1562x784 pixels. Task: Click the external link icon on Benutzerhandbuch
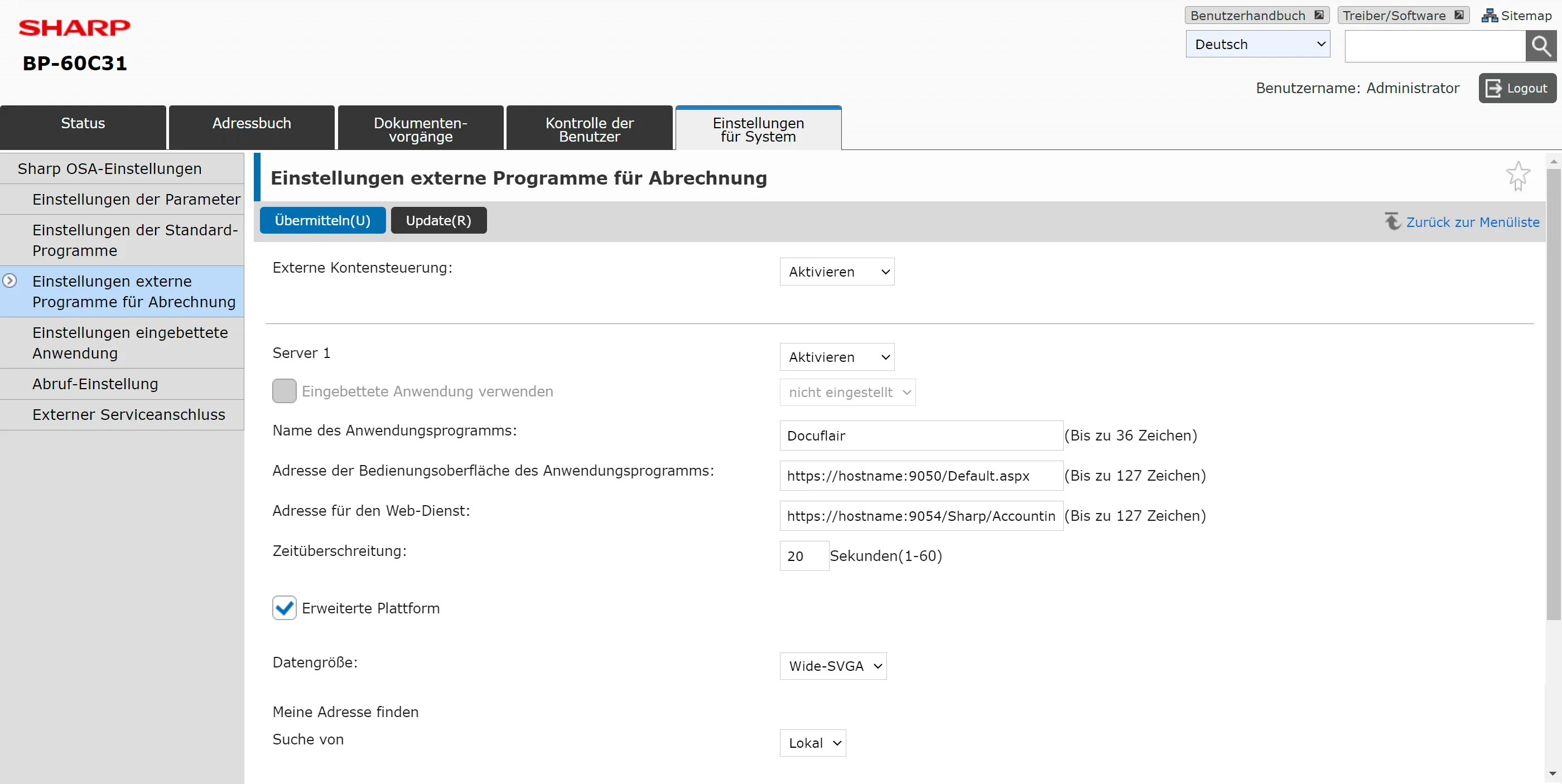point(1319,15)
